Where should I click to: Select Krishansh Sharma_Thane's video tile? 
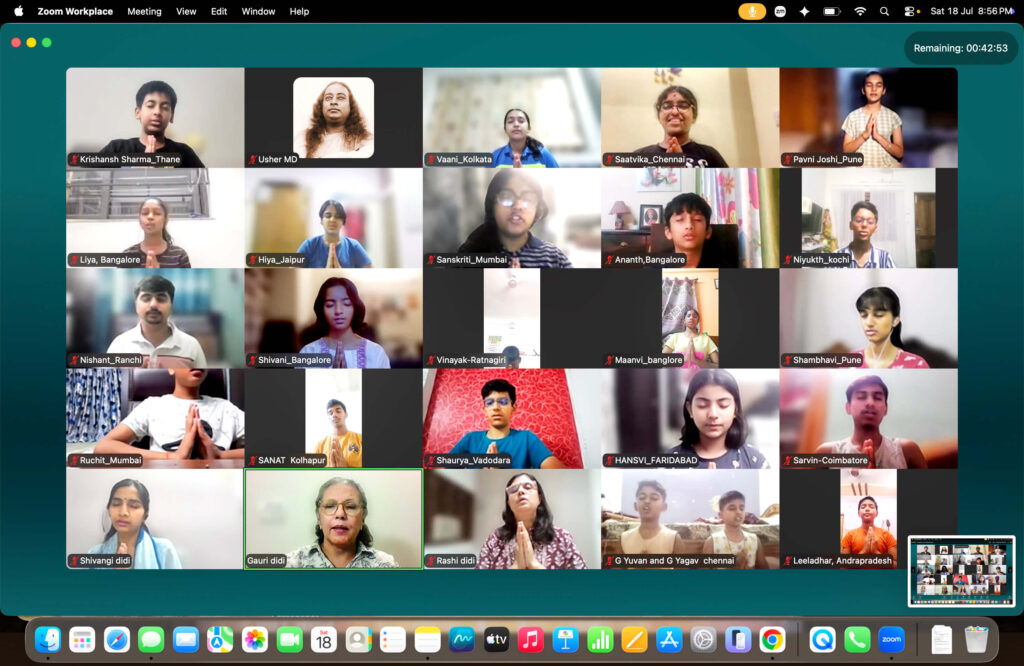point(155,118)
